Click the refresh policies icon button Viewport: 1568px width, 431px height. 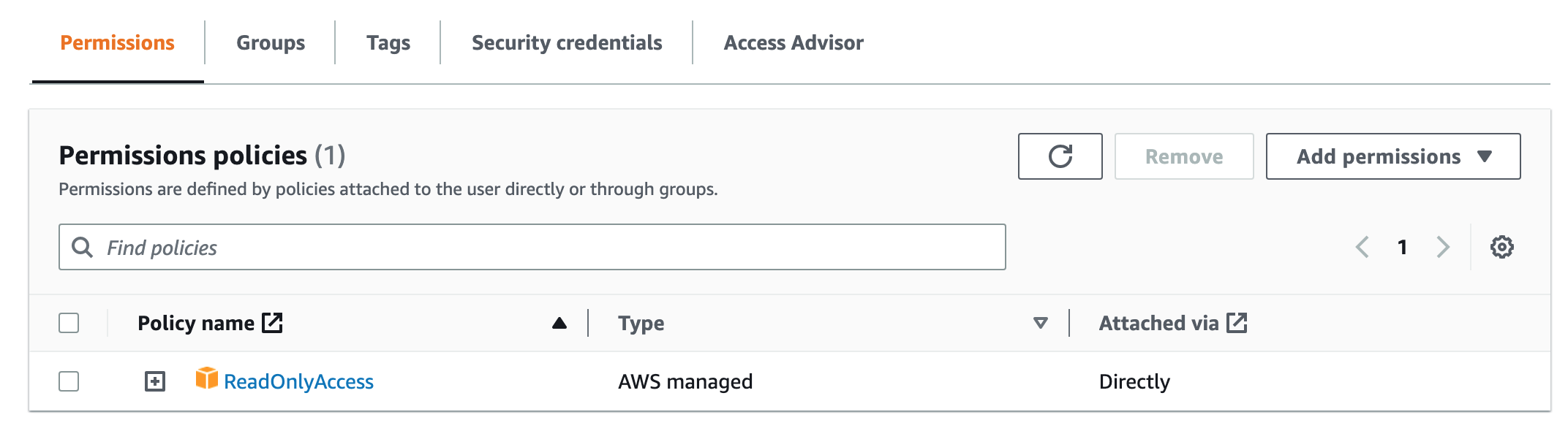point(1060,156)
